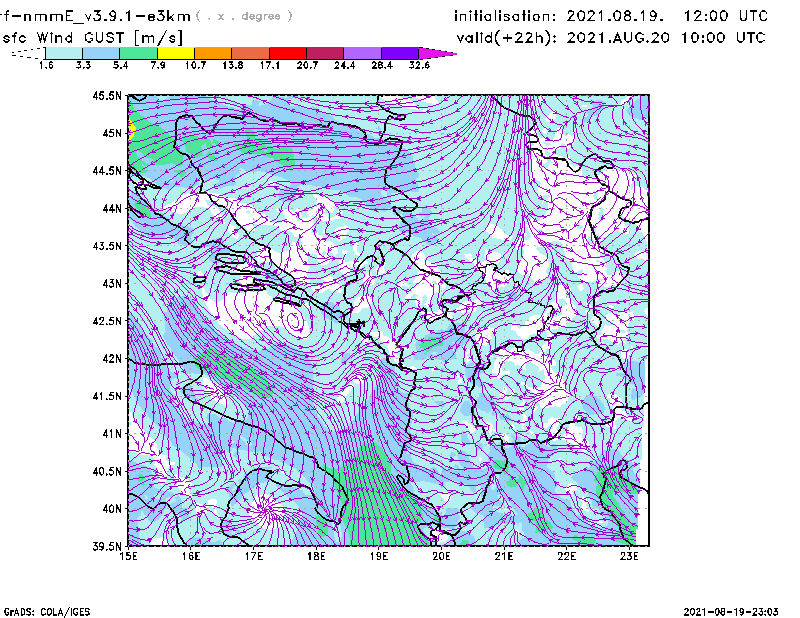Click the legend value 13.8
The width and height of the screenshot is (800, 618).
pyautogui.click(x=232, y=65)
